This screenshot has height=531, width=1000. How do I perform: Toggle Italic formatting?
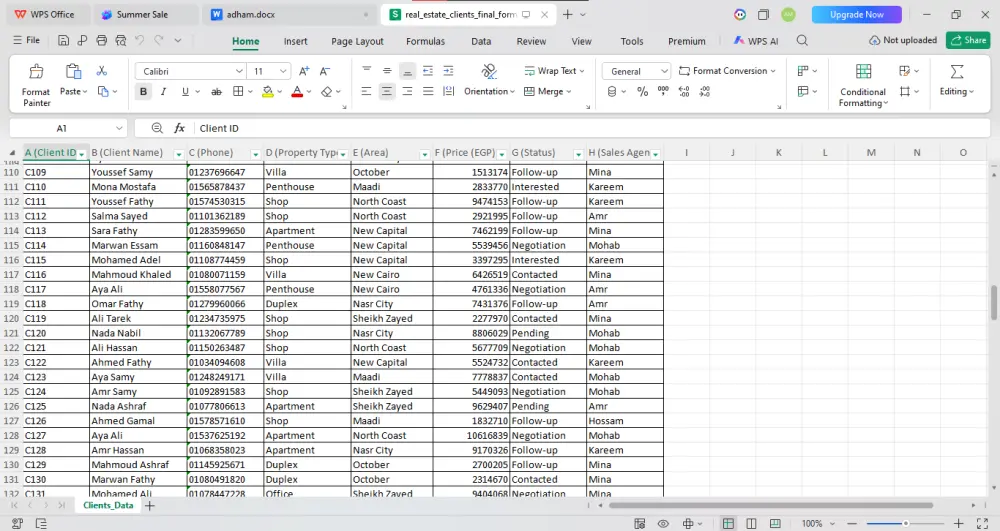coord(163,92)
